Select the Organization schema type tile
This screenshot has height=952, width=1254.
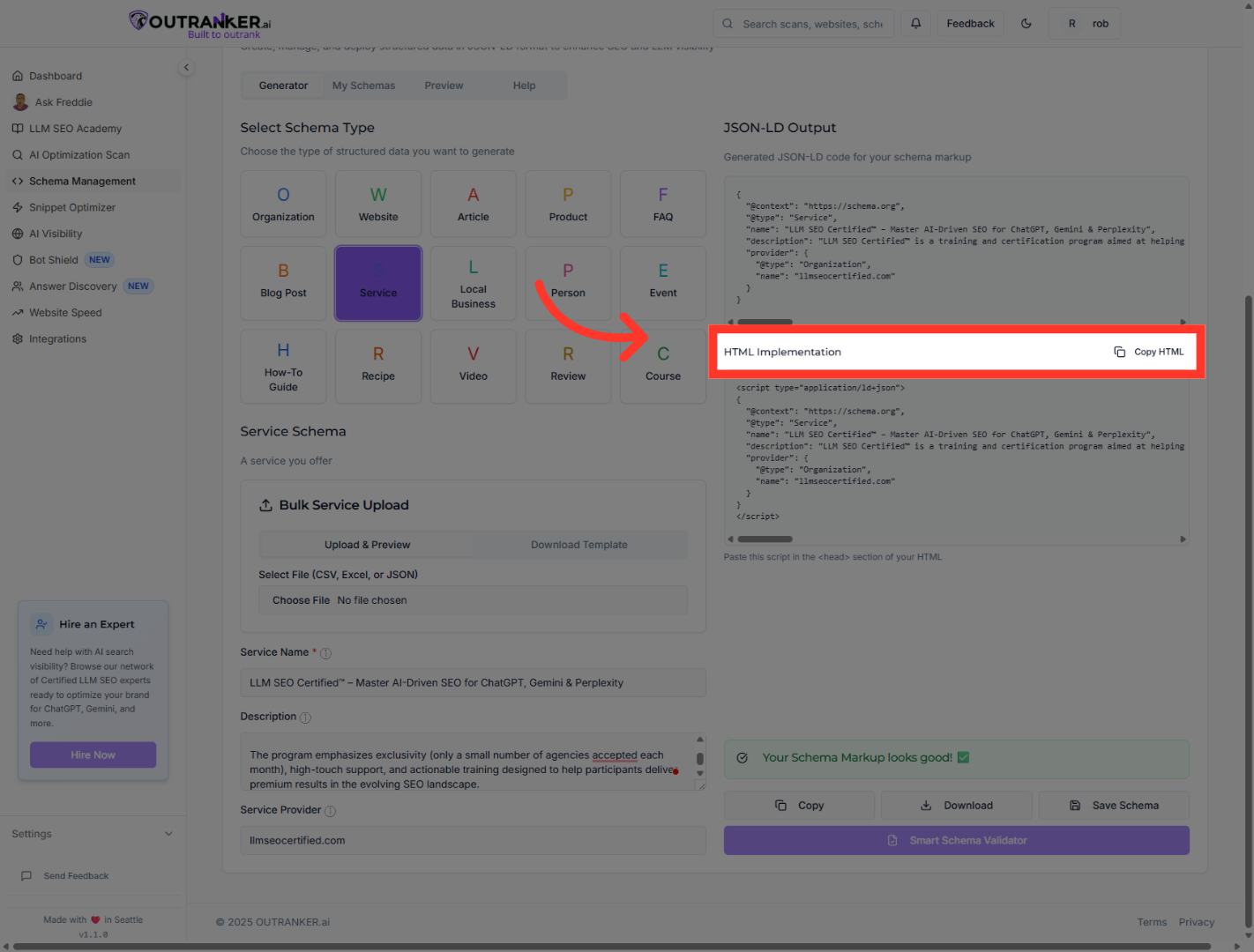click(x=283, y=204)
